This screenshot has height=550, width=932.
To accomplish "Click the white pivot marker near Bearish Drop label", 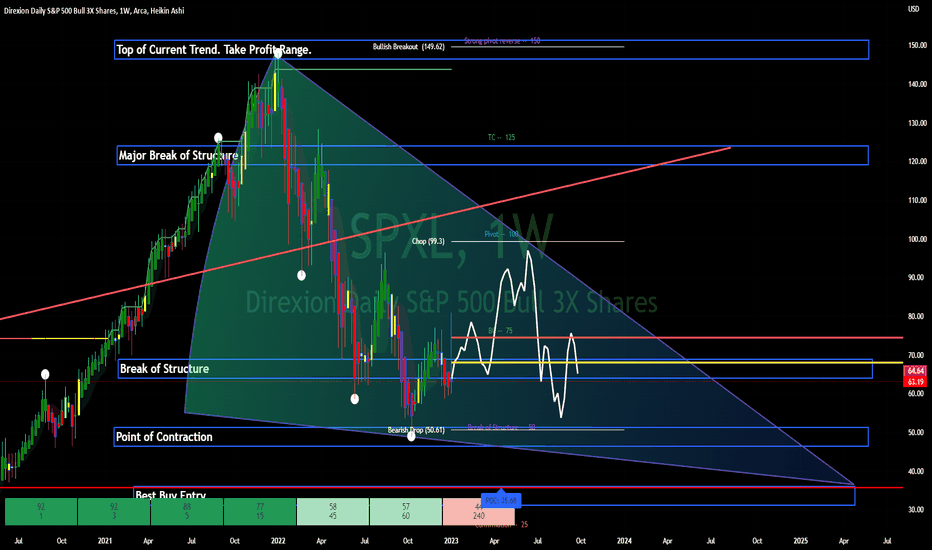I will (x=411, y=436).
